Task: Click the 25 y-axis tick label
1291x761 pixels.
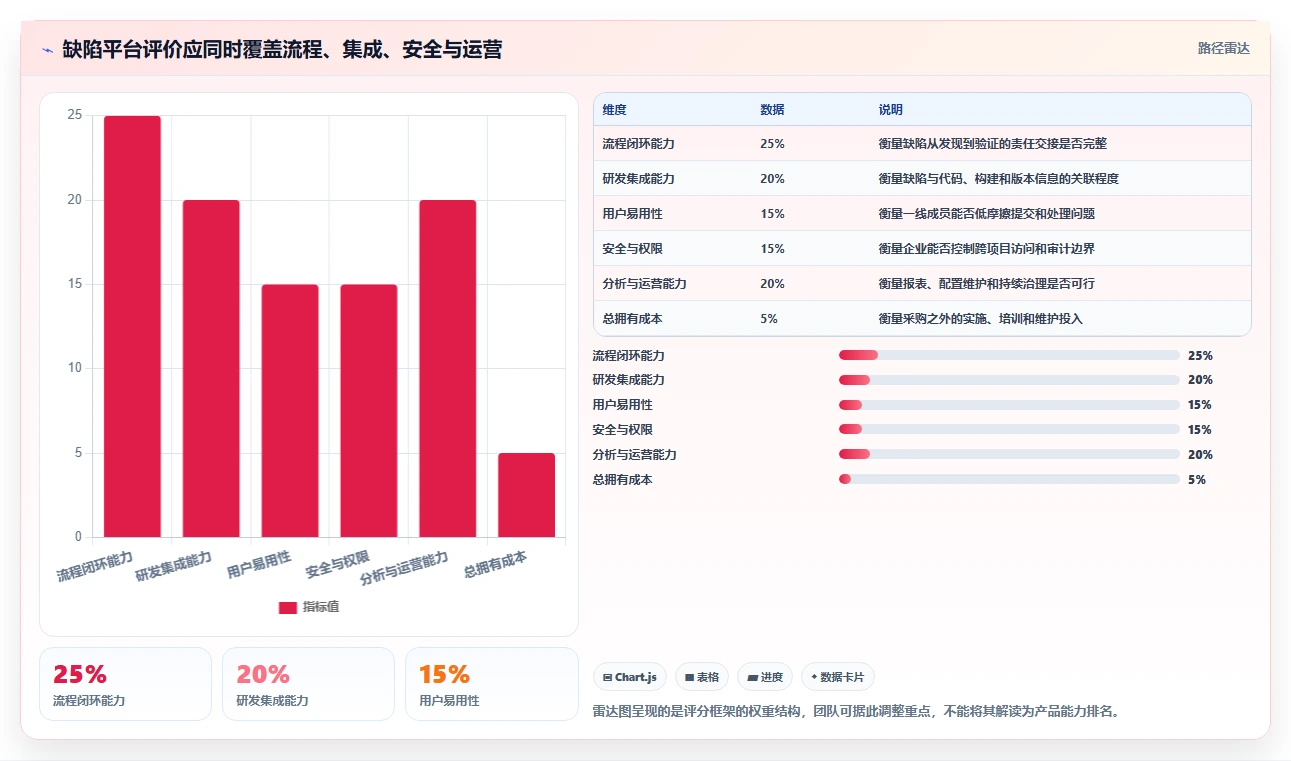Action: pos(75,116)
